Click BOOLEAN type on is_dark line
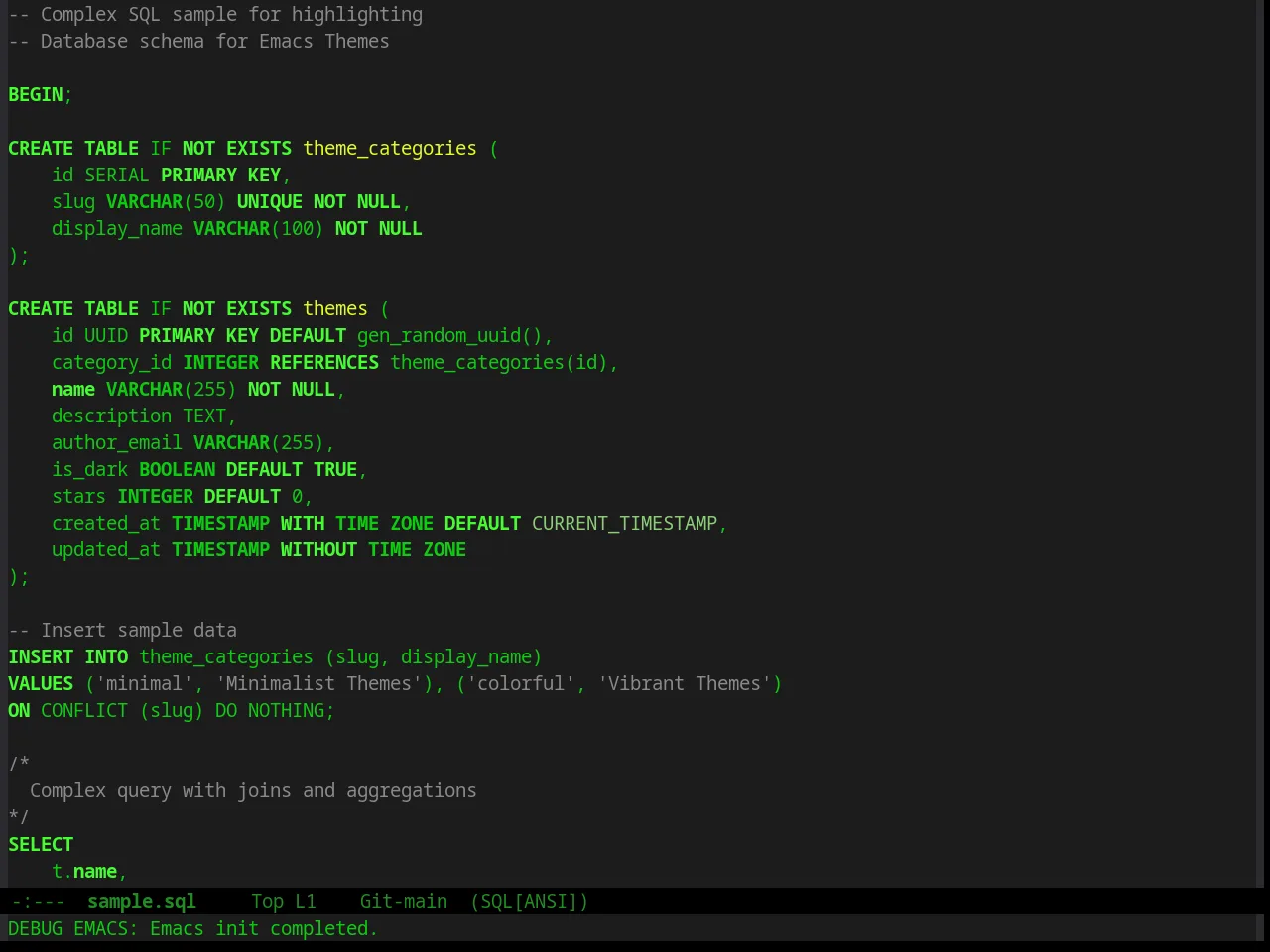The width and height of the screenshot is (1270, 952). pyautogui.click(x=177, y=469)
